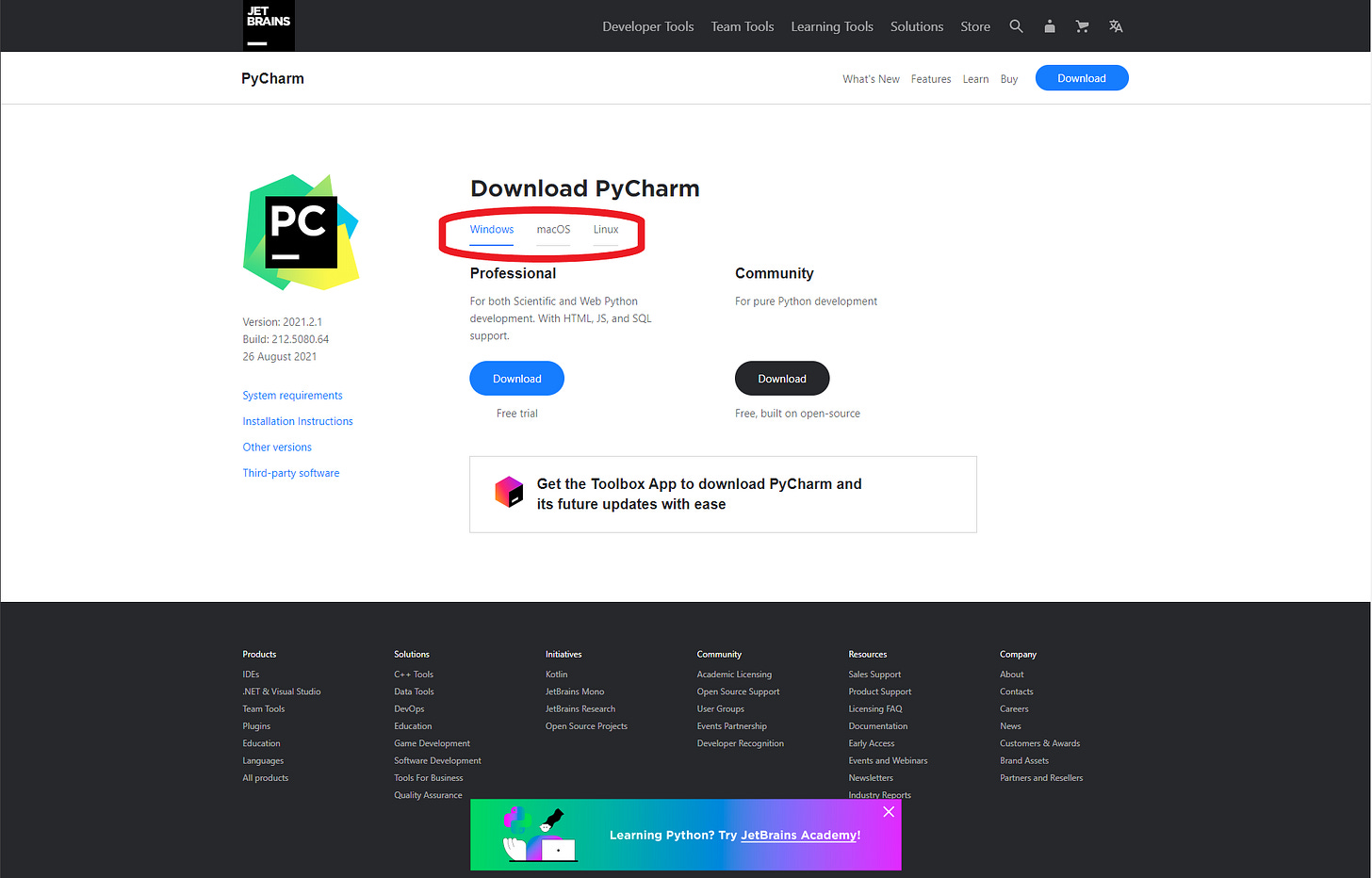Open Installation Instructions link

coord(298,421)
